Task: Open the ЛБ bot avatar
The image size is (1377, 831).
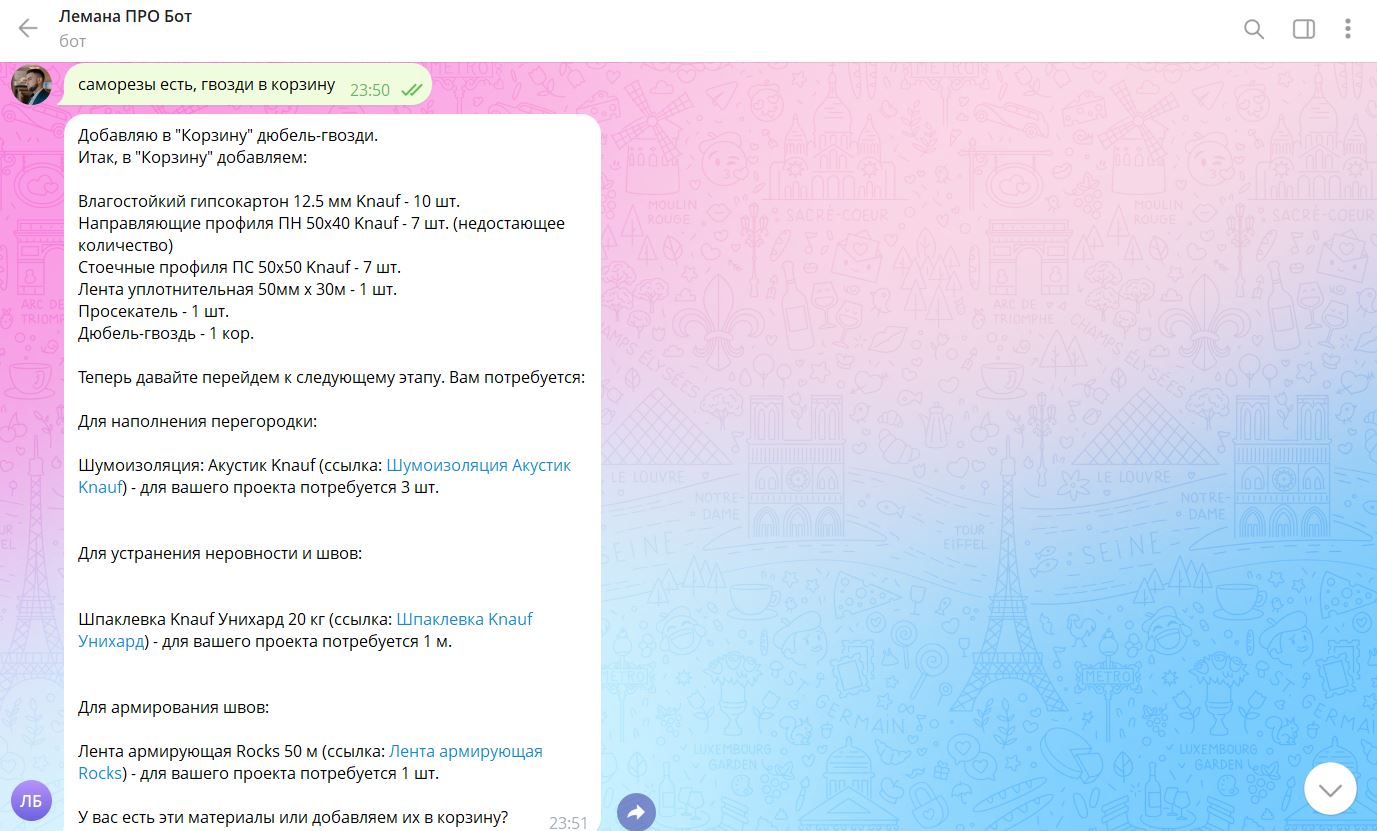Action: click(31, 800)
